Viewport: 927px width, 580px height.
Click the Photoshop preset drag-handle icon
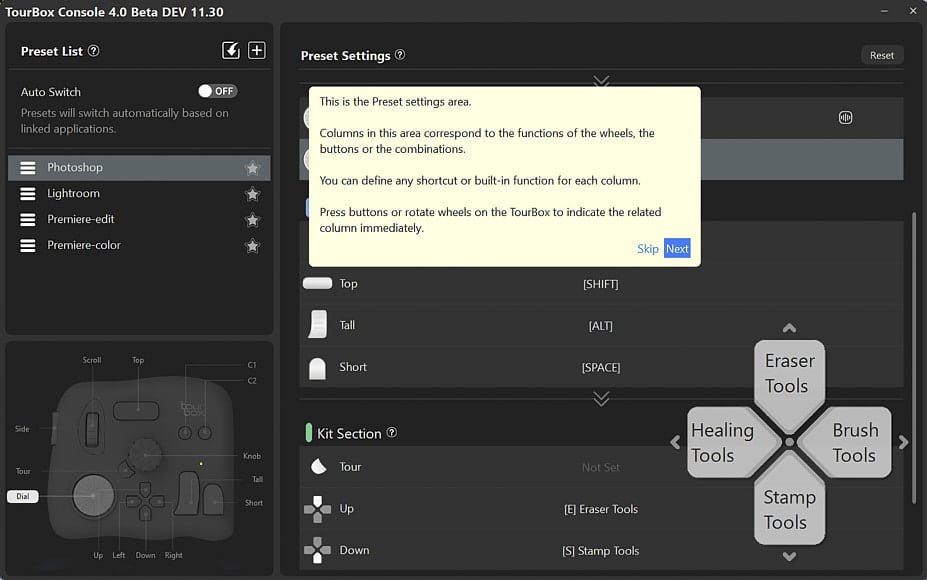coord(28,168)
